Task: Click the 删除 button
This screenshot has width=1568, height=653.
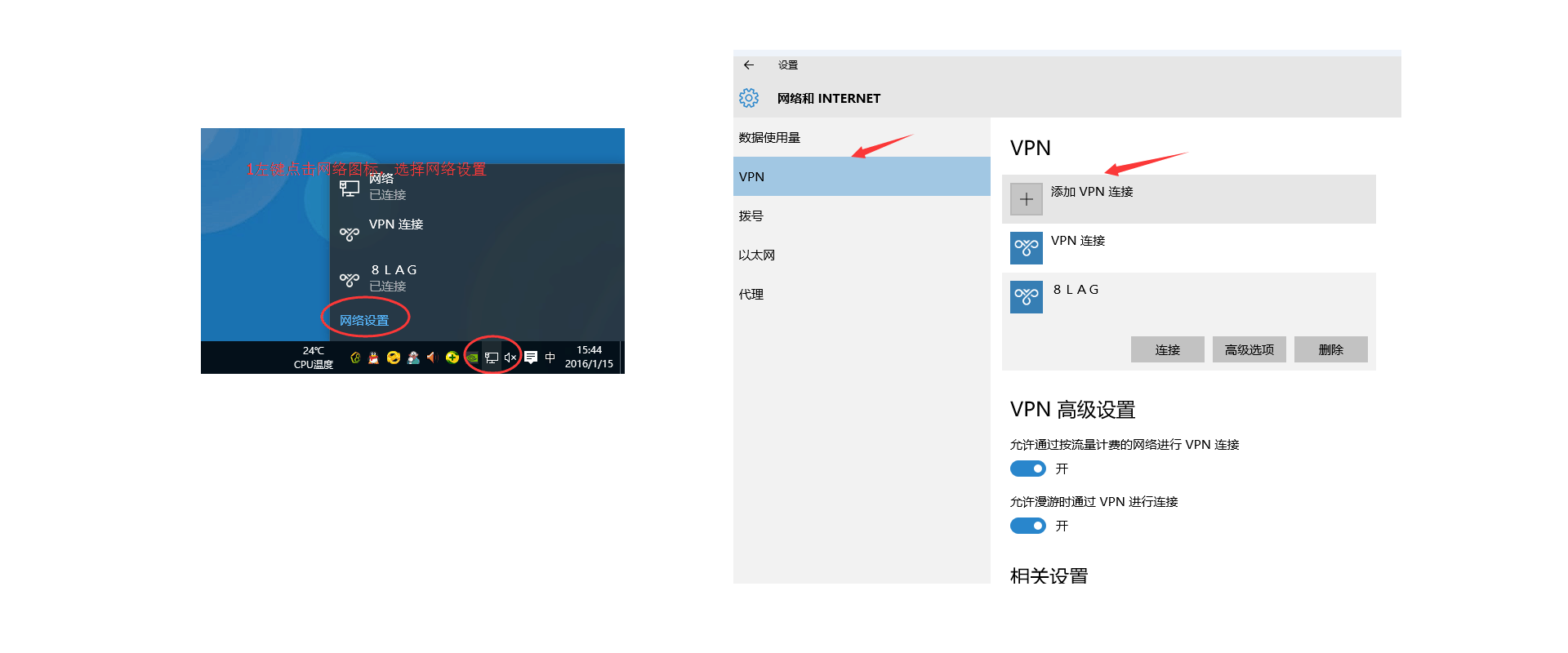Action: pos(1331,349)
